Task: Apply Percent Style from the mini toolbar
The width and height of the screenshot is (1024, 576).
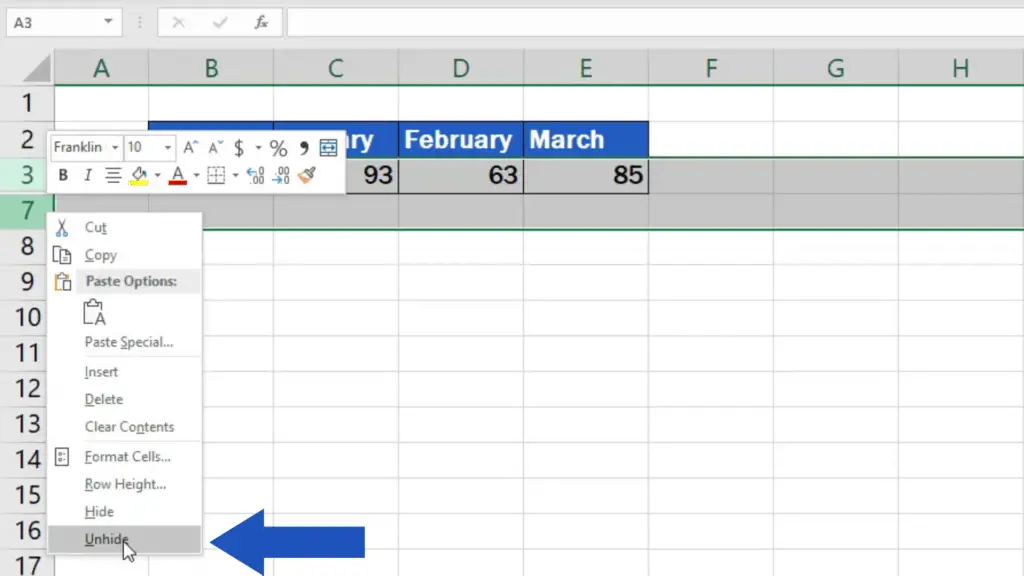Action: coord(279,145)
